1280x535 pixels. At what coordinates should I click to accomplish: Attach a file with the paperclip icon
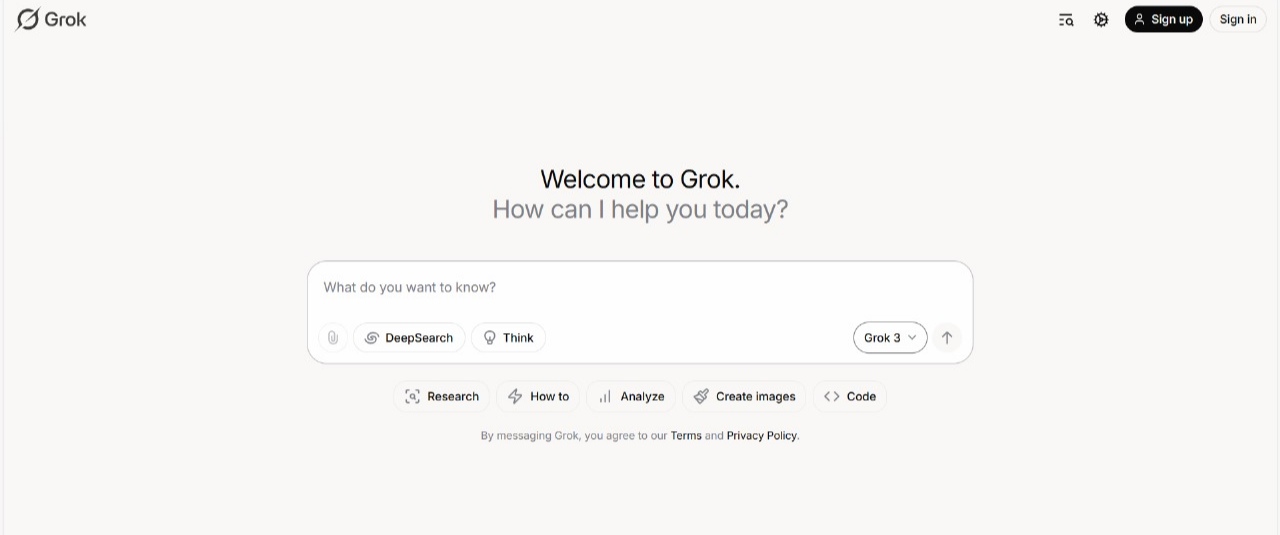click(x=333, y=338)
